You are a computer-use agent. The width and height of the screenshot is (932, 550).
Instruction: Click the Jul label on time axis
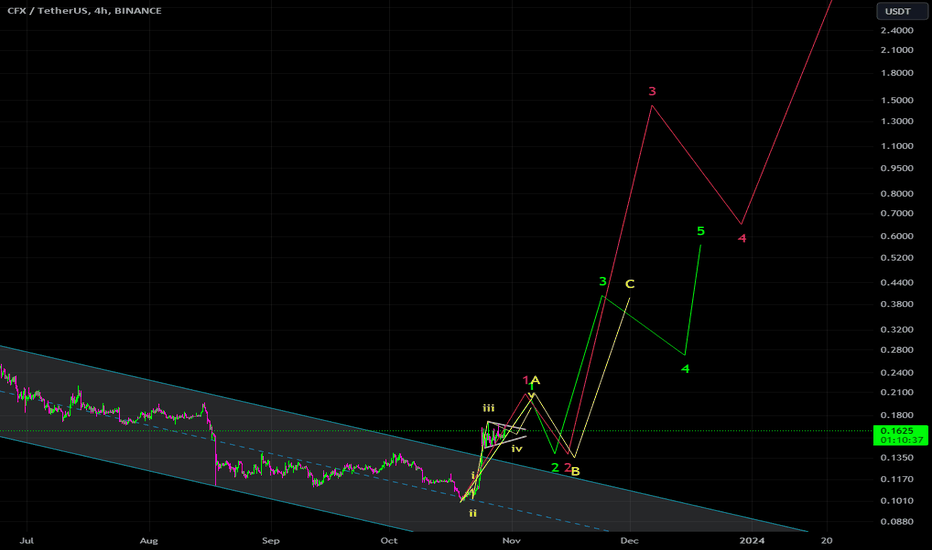point(26,541)
